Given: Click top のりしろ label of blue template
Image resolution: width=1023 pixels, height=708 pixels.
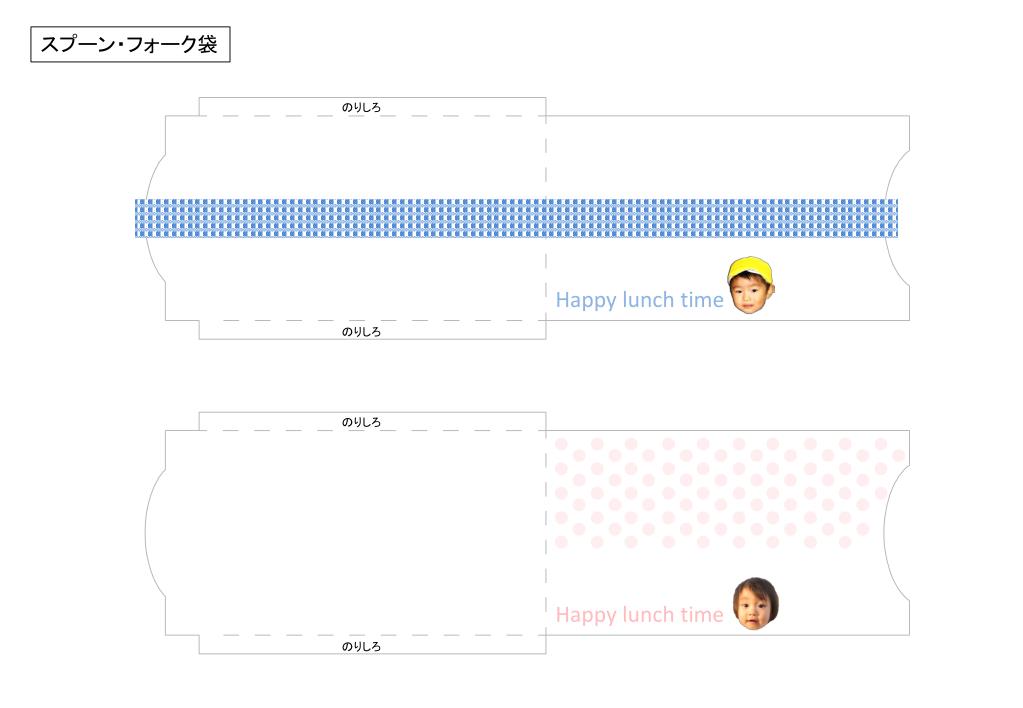Looking at the screenshot, I should click(x=361, y=107).
